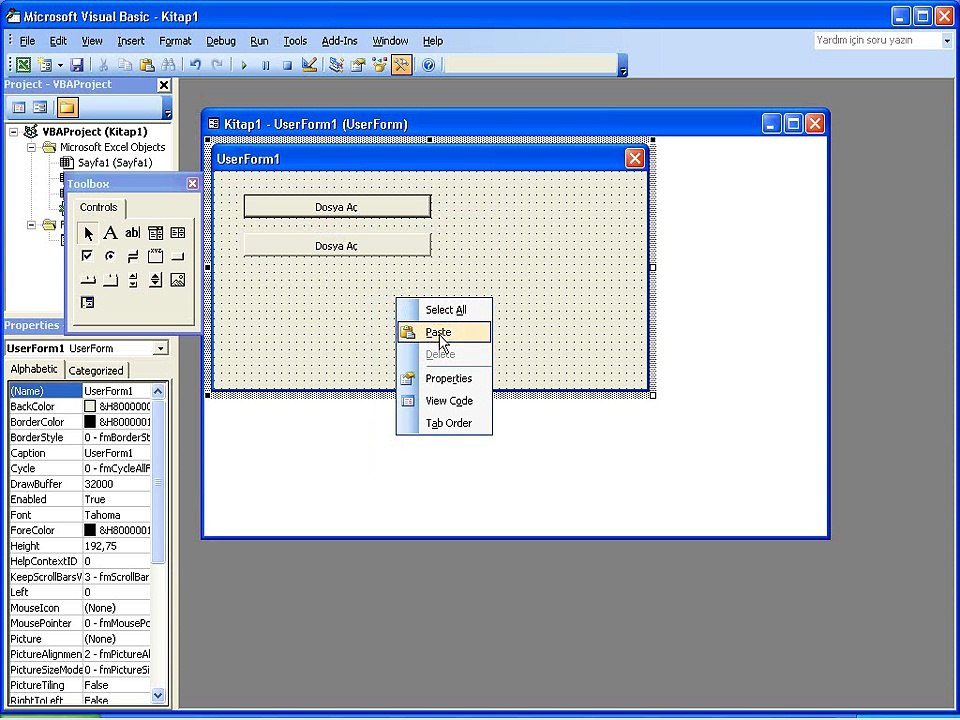Screen dimensions: 960x720
Task: Pick the SpinButton control in Toolbox
Action: tap(156, 280)
